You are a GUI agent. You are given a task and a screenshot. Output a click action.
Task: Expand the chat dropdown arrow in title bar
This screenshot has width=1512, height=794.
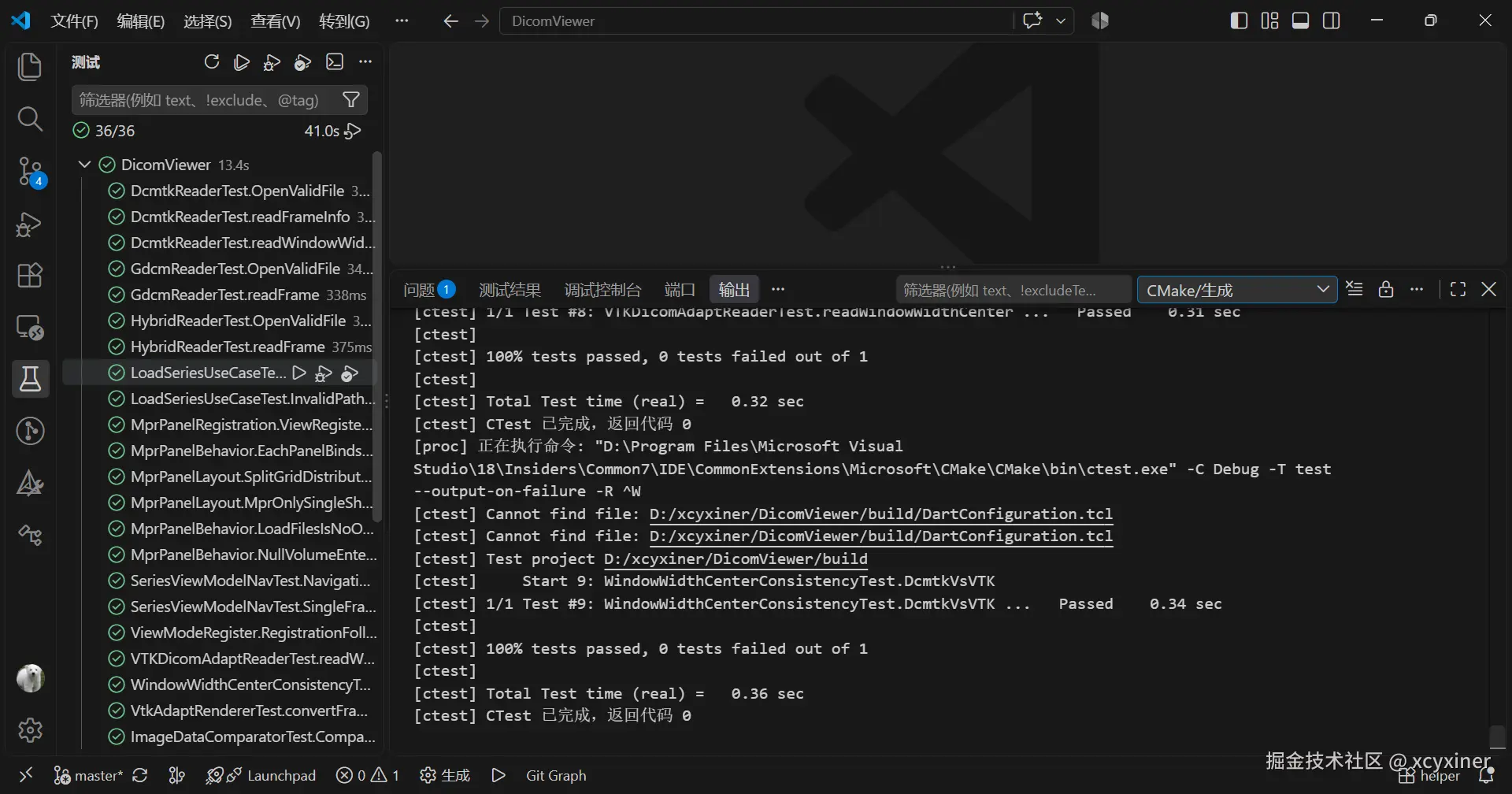tap(1061, 21)
